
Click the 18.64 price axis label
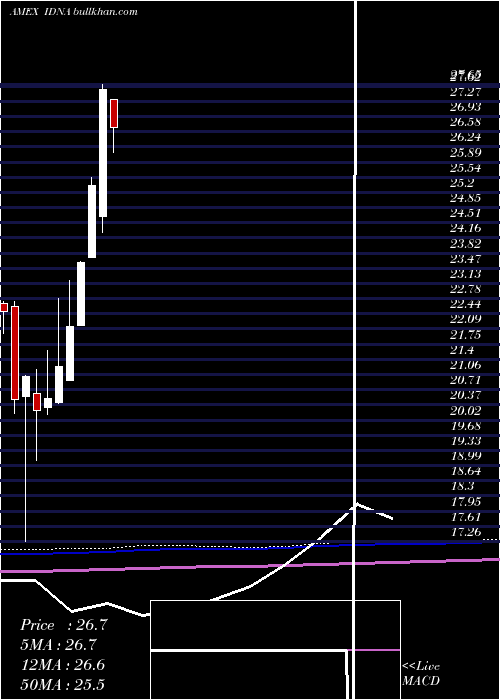[466, 471]
